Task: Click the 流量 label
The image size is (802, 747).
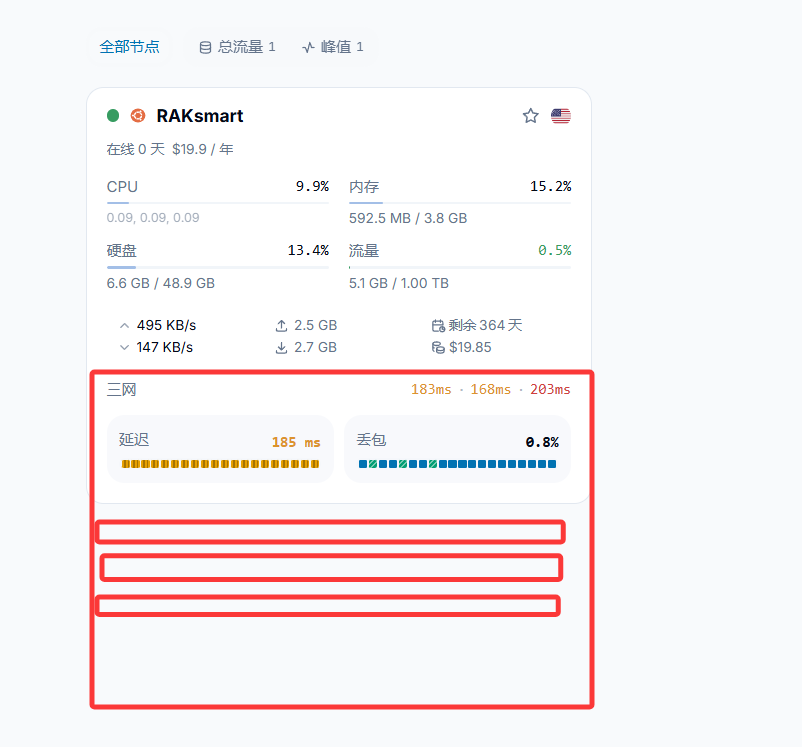Action: (364, 251)
